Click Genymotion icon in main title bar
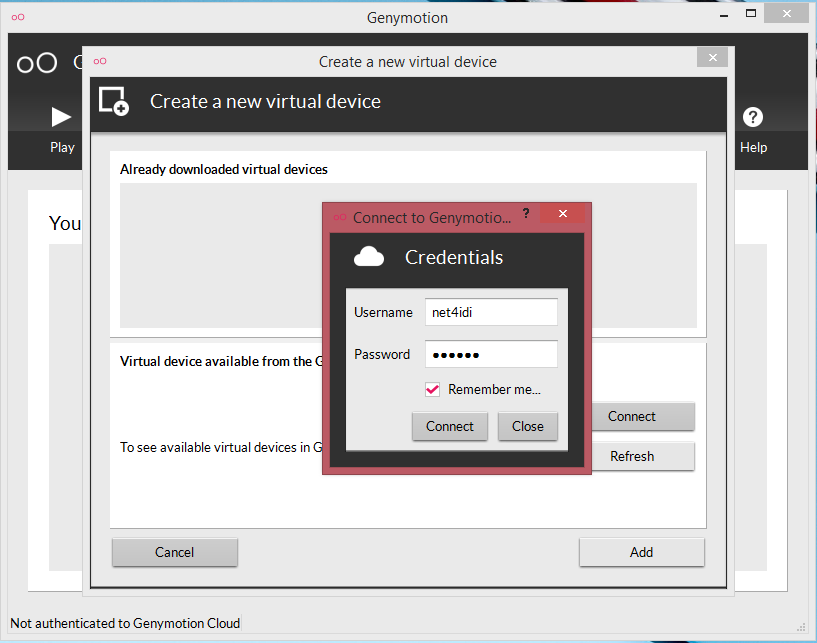The height and width of the screenshot is (643, 817). pyautogui.click(x=18, y=17)
